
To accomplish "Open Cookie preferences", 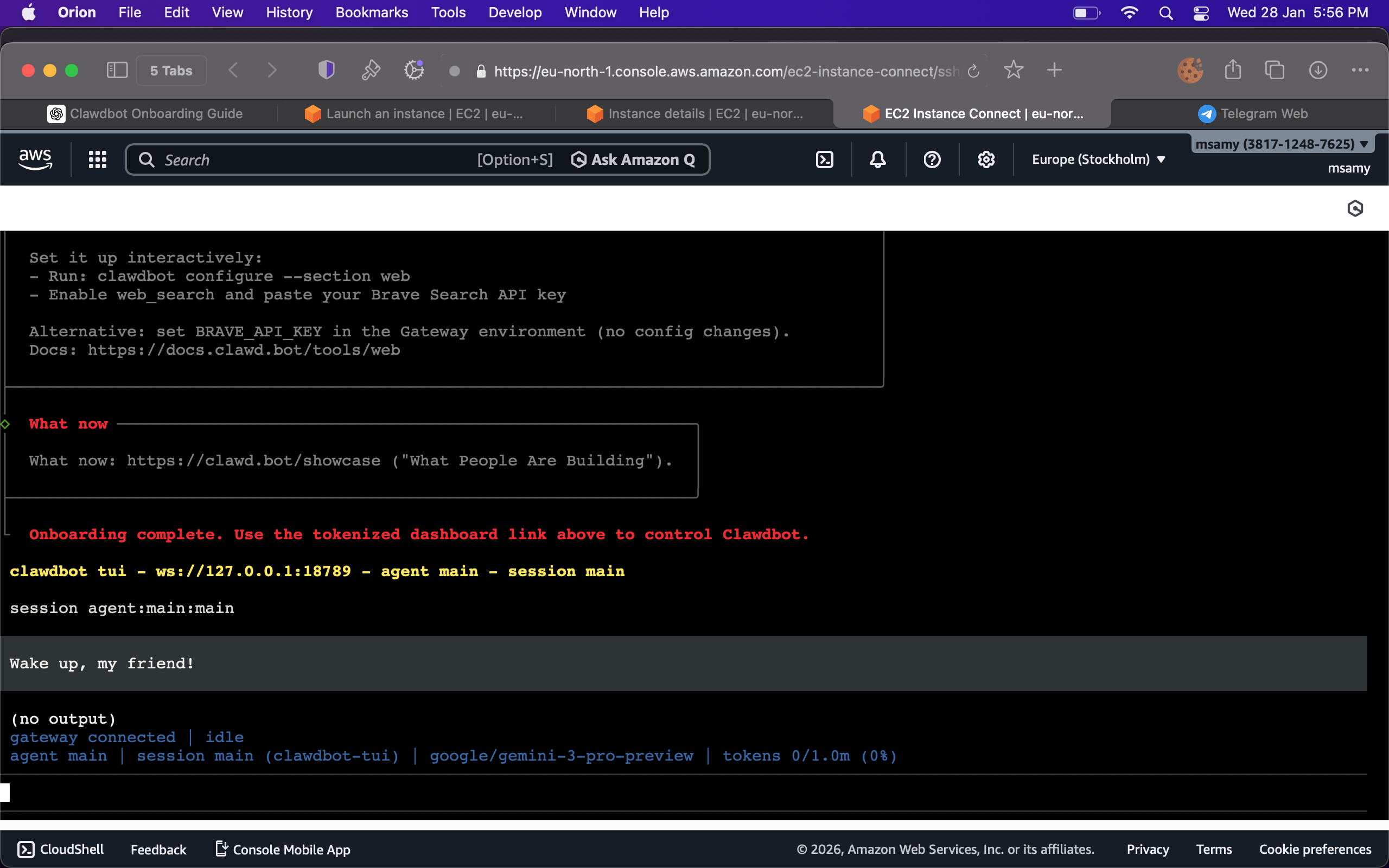I will (x=1315, y=850).
